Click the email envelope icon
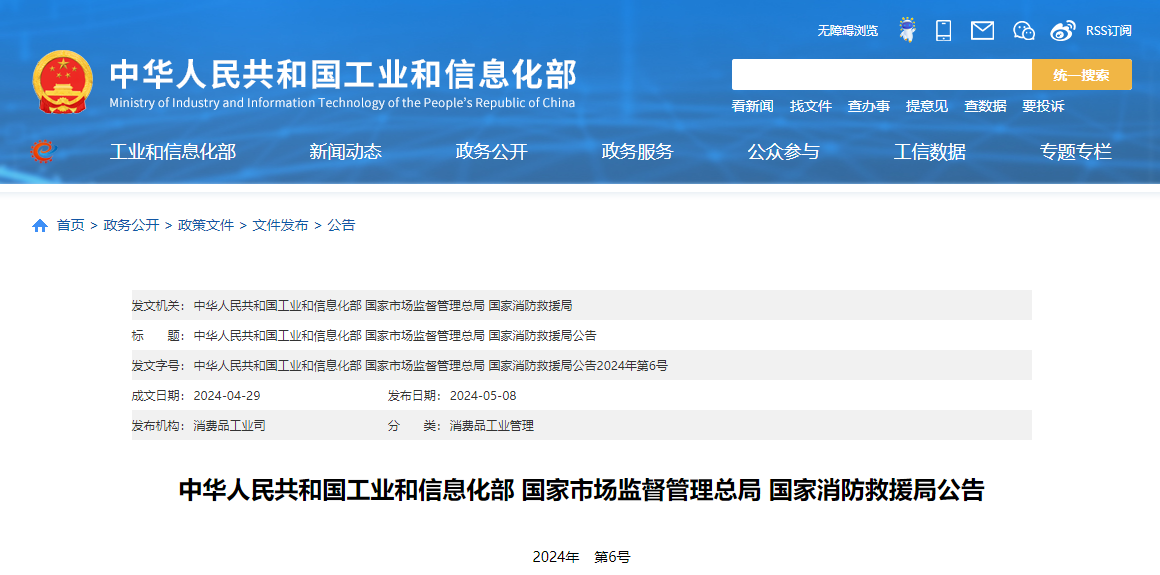Viewport: 1160px width, 575px height. 982,31
